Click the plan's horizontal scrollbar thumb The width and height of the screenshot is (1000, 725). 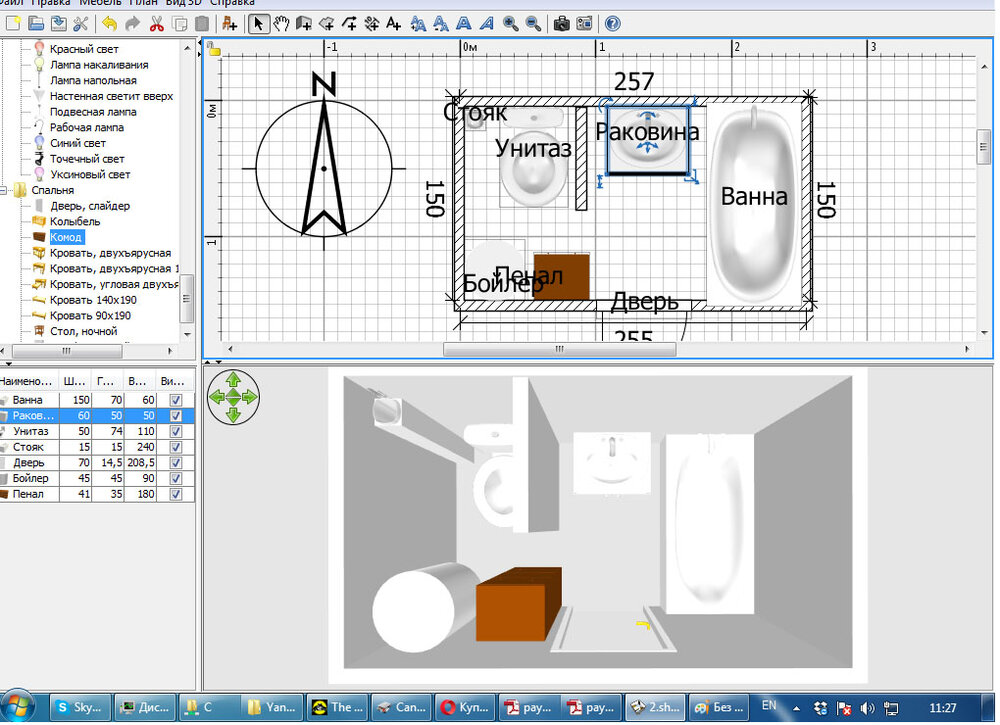pyautogui.click(x=559, y=349)
